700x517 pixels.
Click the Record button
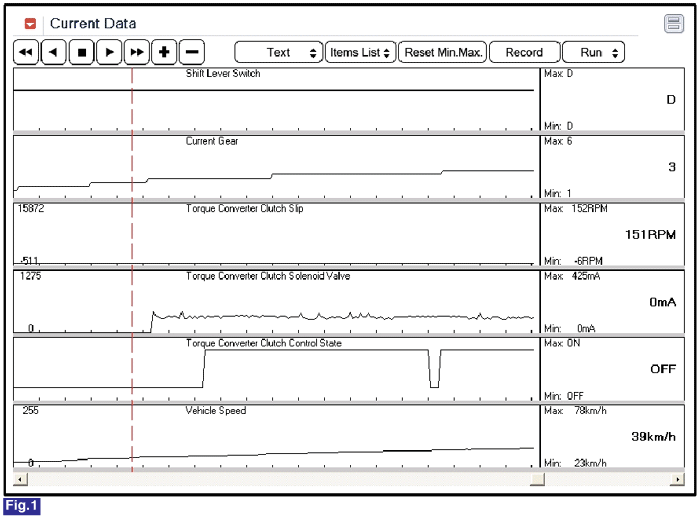point(524,53)
